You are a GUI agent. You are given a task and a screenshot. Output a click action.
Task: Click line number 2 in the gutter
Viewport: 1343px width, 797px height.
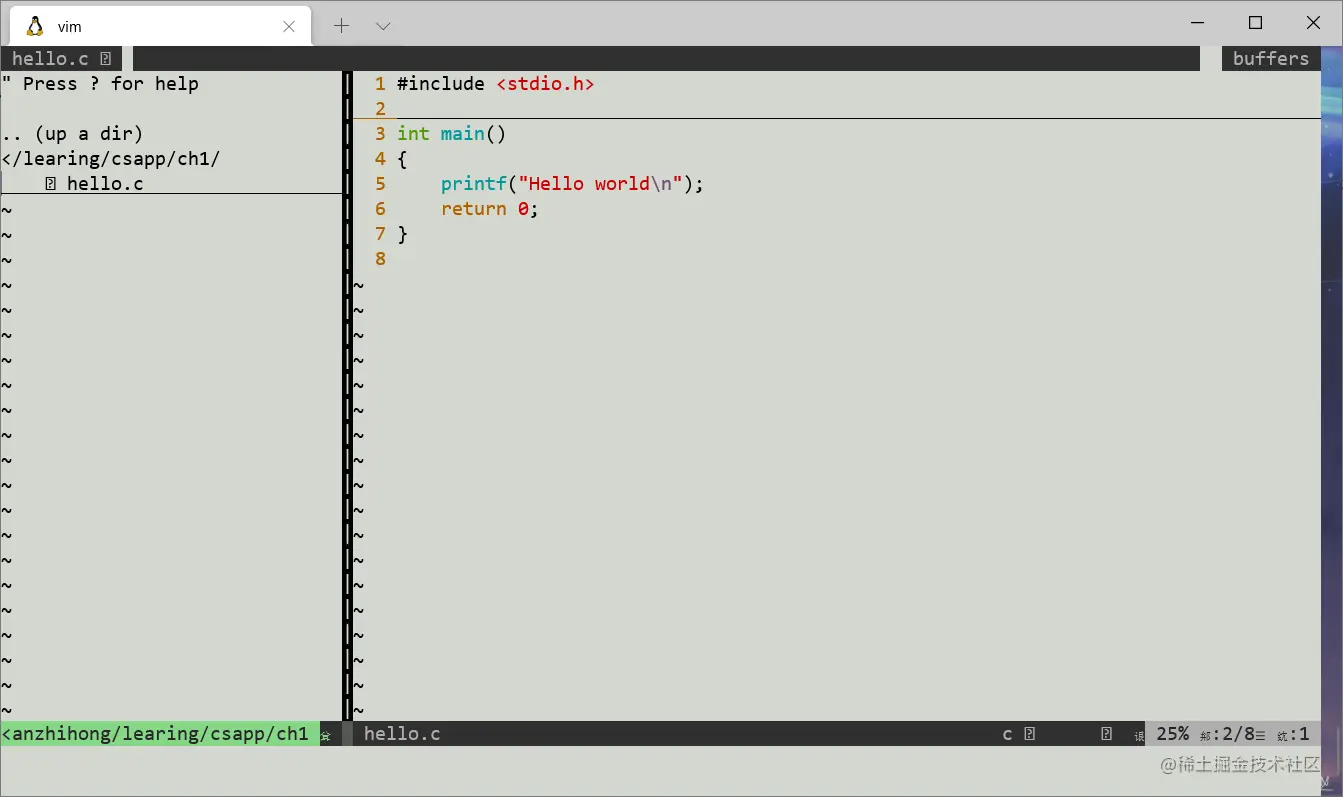click(380, 109)
